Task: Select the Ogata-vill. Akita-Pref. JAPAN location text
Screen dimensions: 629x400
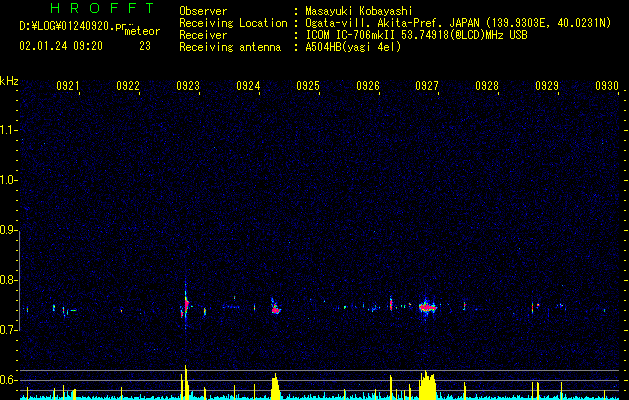Action: point(458,23)
